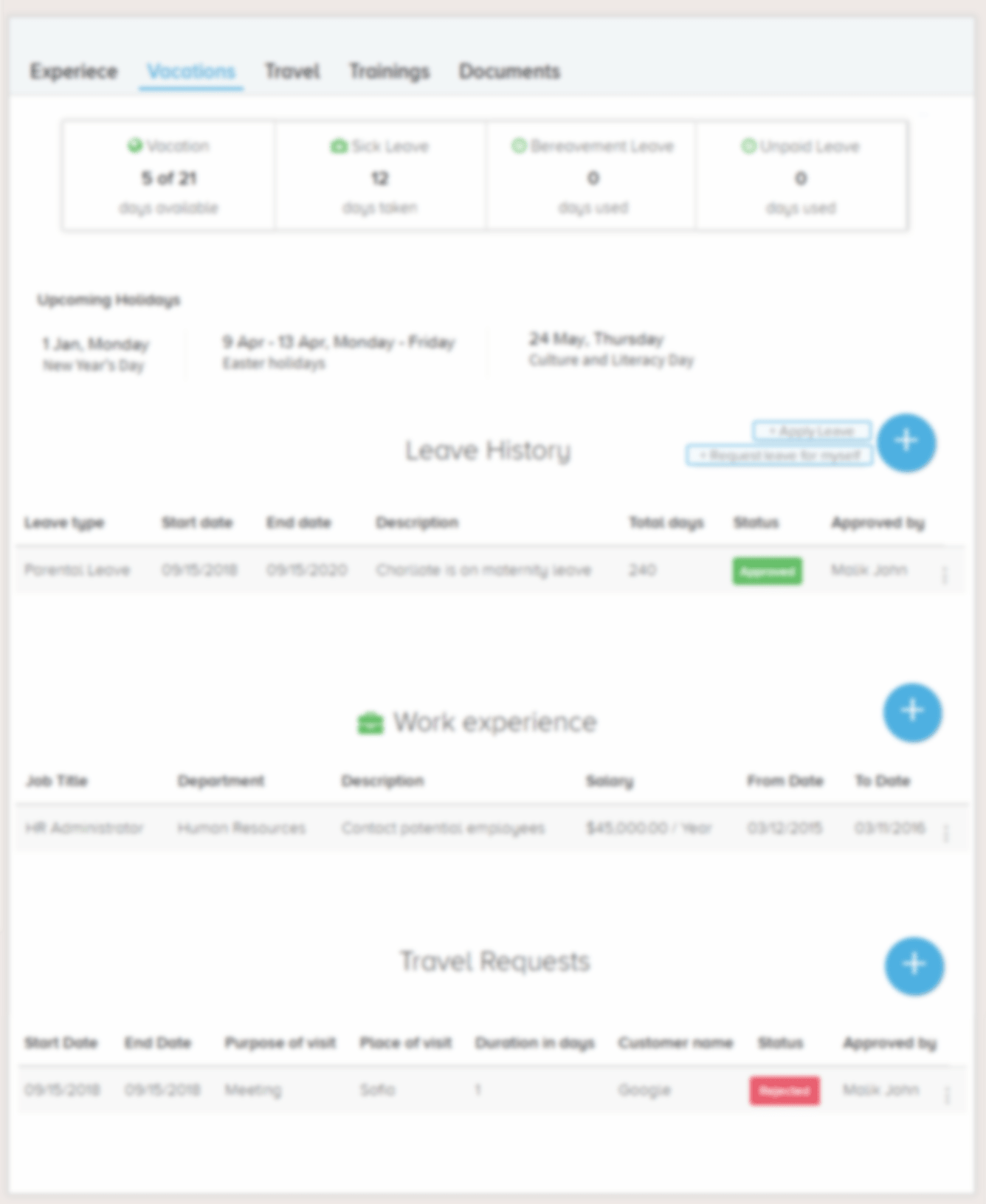Click the Leave type column header
Screen dimensions: 986x1204
coord(64,523)
